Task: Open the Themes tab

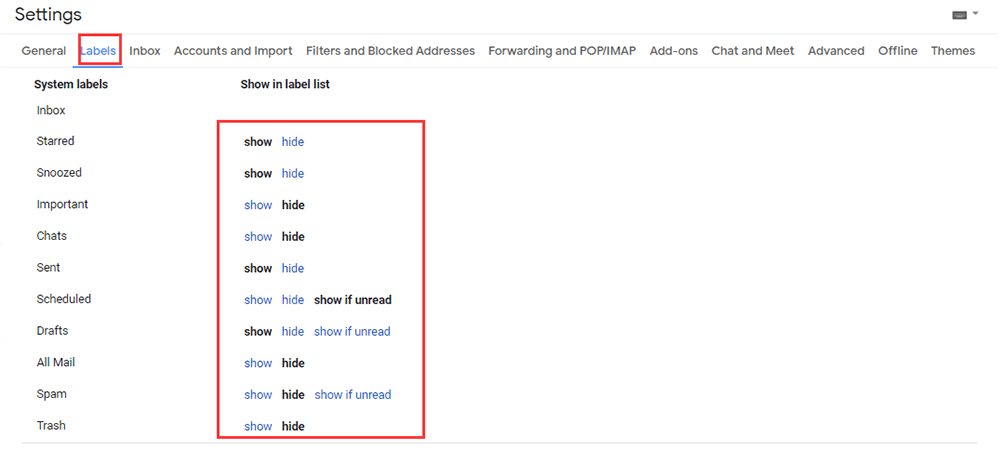Action: coord(952,51)
